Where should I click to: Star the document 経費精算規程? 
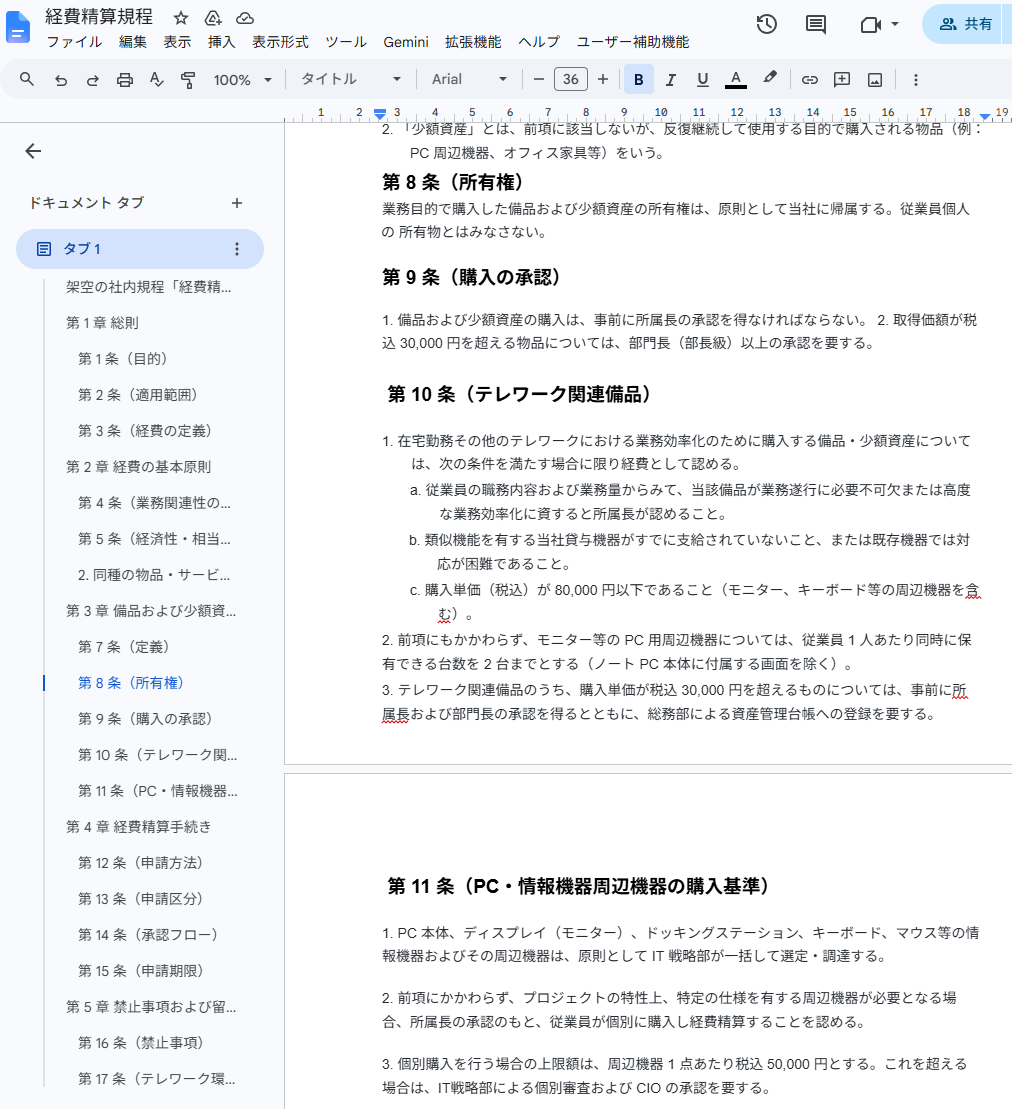[x=181, y=18]
